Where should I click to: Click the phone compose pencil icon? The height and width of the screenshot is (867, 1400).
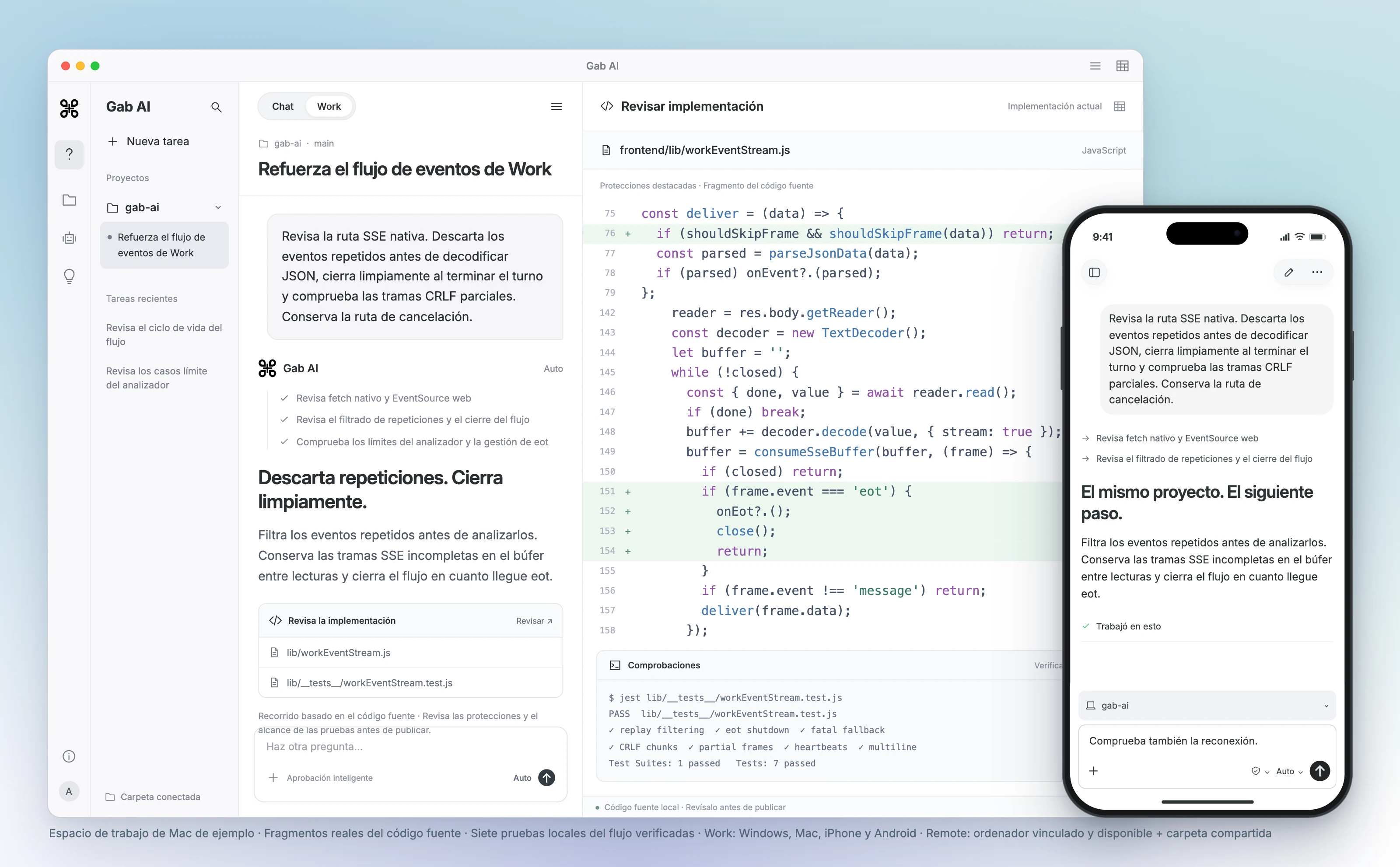coord(1289,273)
